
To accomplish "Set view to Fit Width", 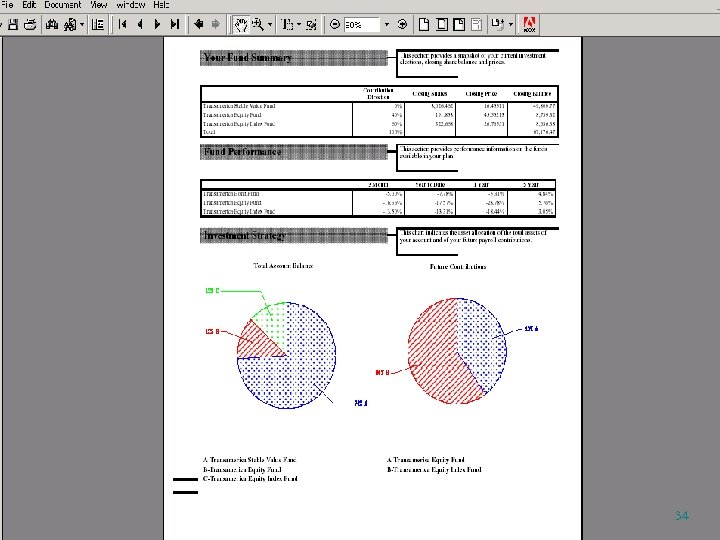I will click(459, 24).
